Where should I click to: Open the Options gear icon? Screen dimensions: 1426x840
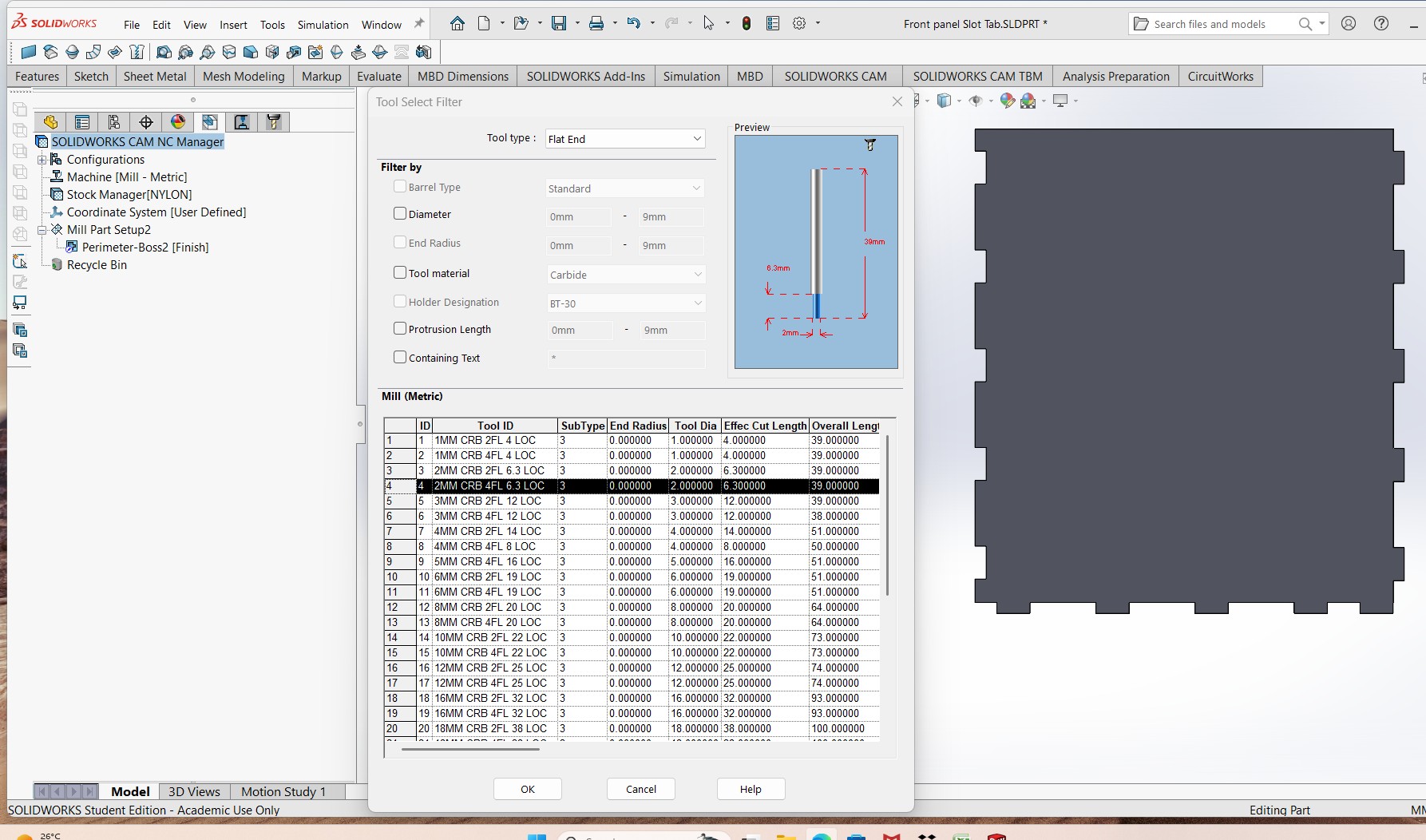click(x=799, y=24)
